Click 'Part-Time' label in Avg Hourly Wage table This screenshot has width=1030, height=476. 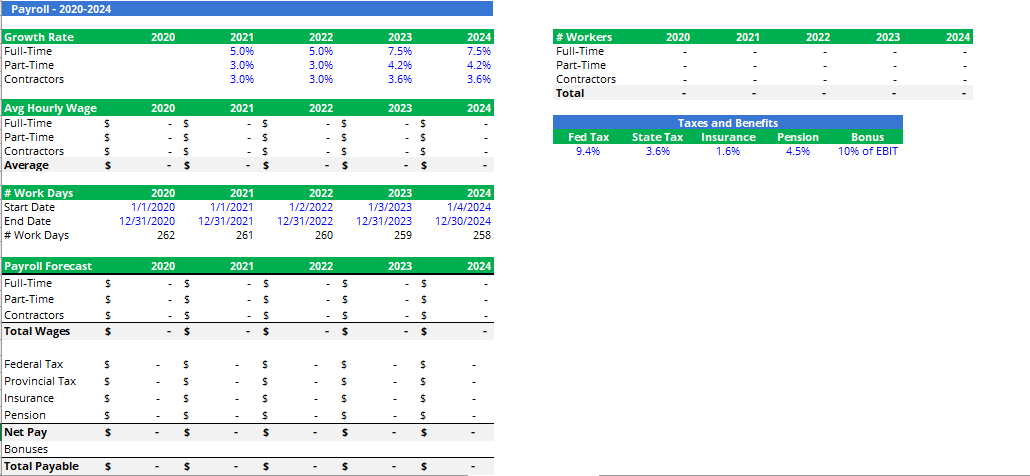29,137
